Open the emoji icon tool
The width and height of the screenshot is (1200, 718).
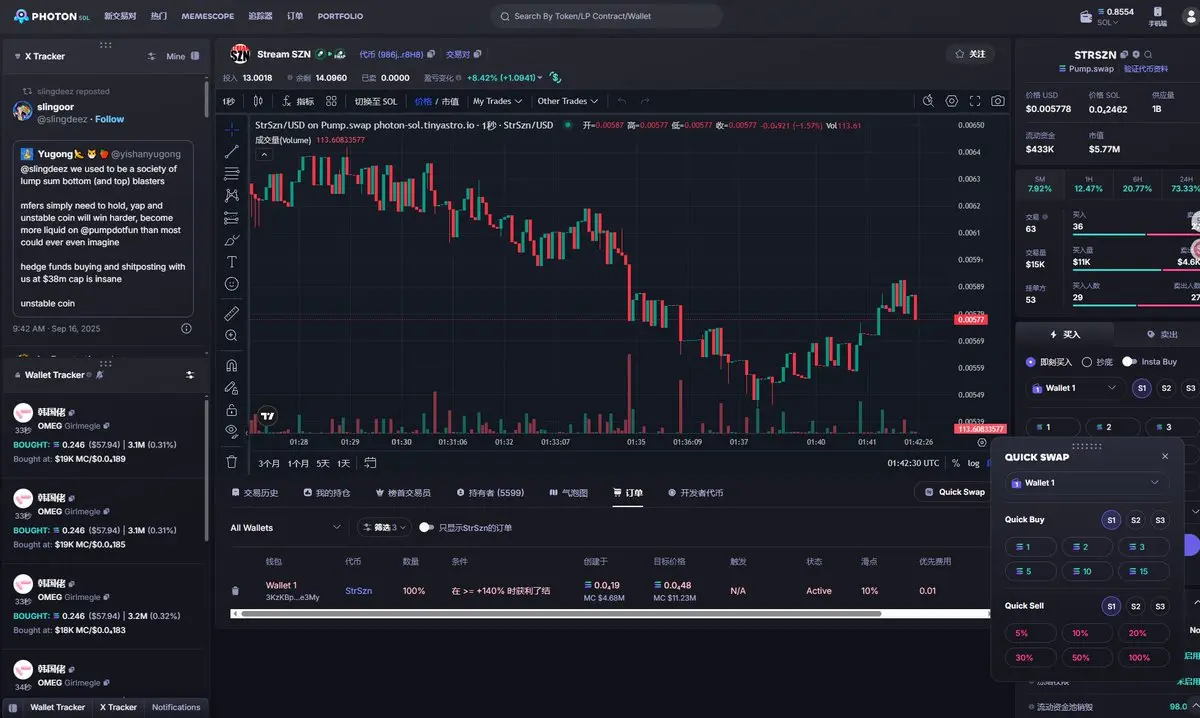click(232, 284)
